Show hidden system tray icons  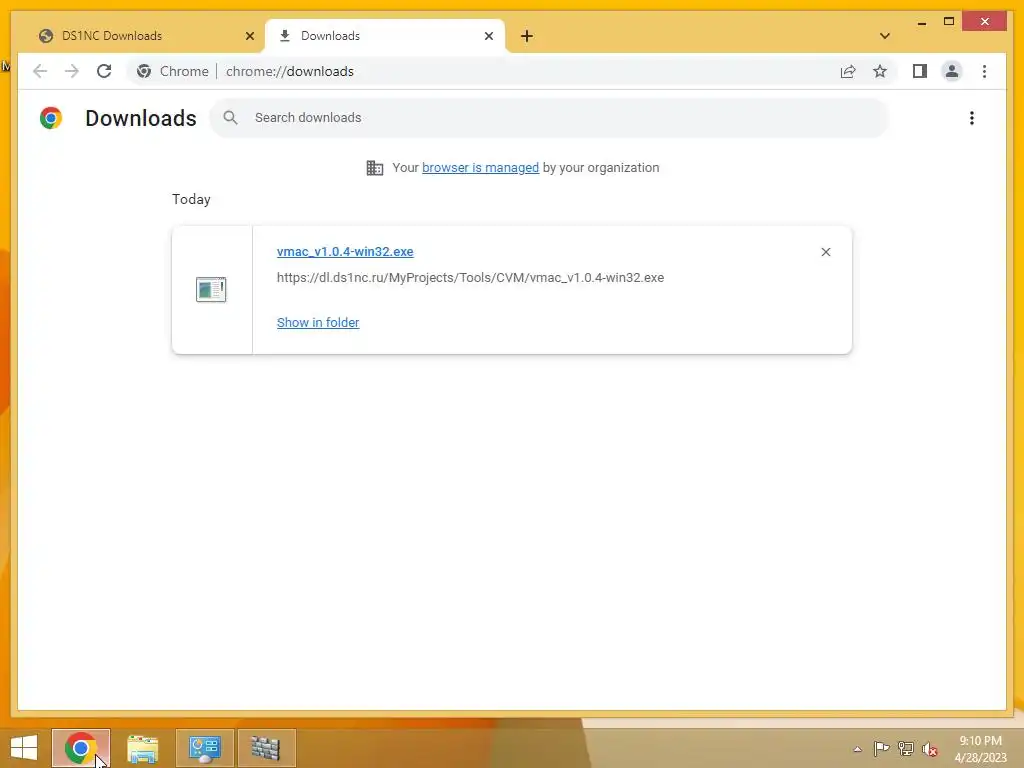point(857,749)
